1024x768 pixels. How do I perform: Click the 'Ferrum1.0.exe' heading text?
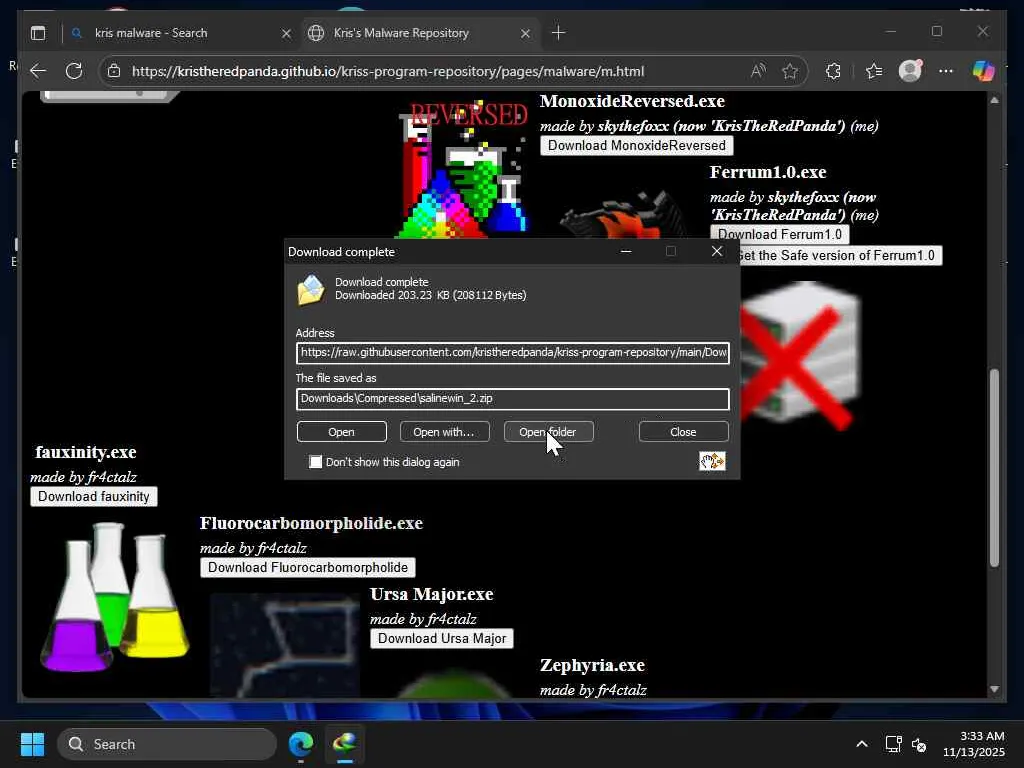point(768,172)
